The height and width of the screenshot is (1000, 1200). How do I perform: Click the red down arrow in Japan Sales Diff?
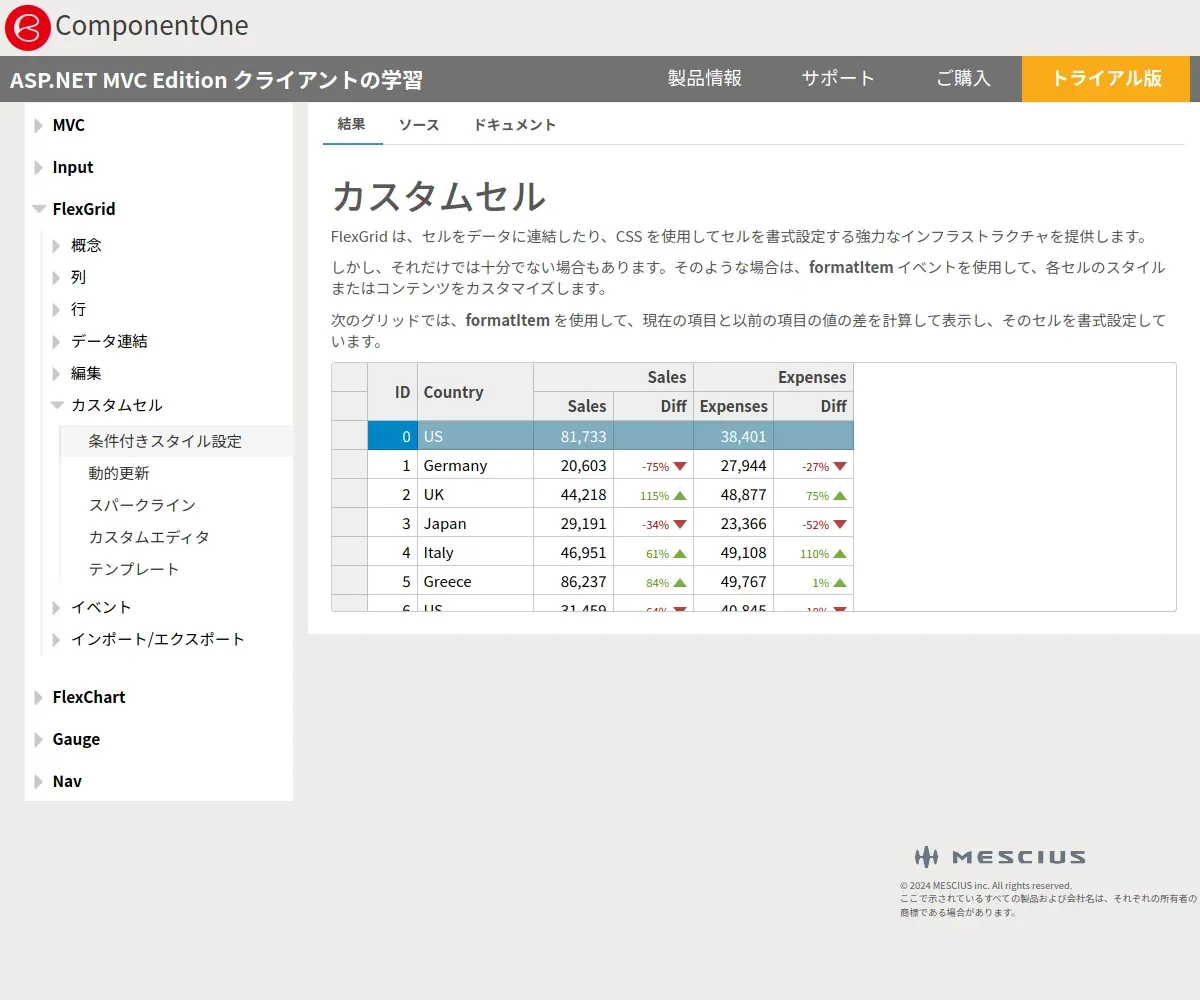[x=680, y=524]
